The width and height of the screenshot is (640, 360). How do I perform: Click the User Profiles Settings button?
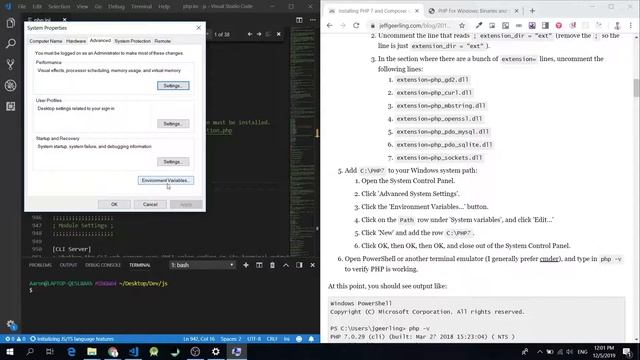point(173,124)
